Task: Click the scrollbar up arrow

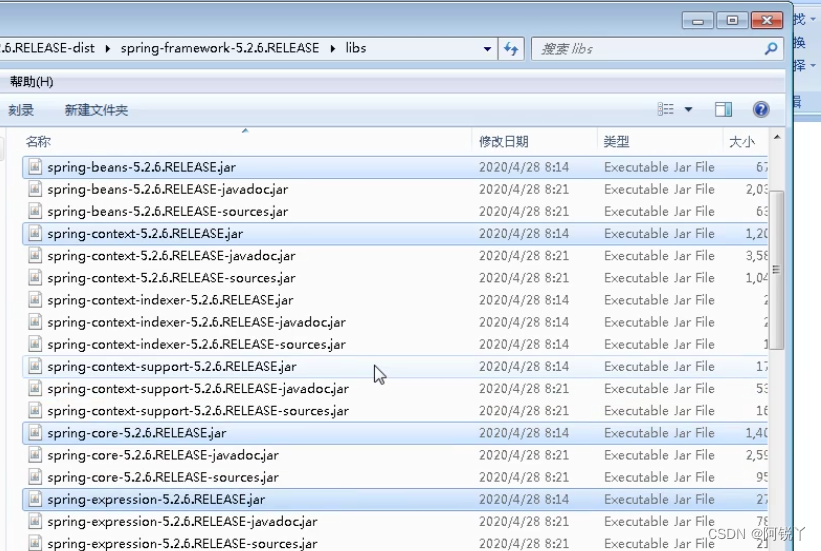Action: (777, 137)
